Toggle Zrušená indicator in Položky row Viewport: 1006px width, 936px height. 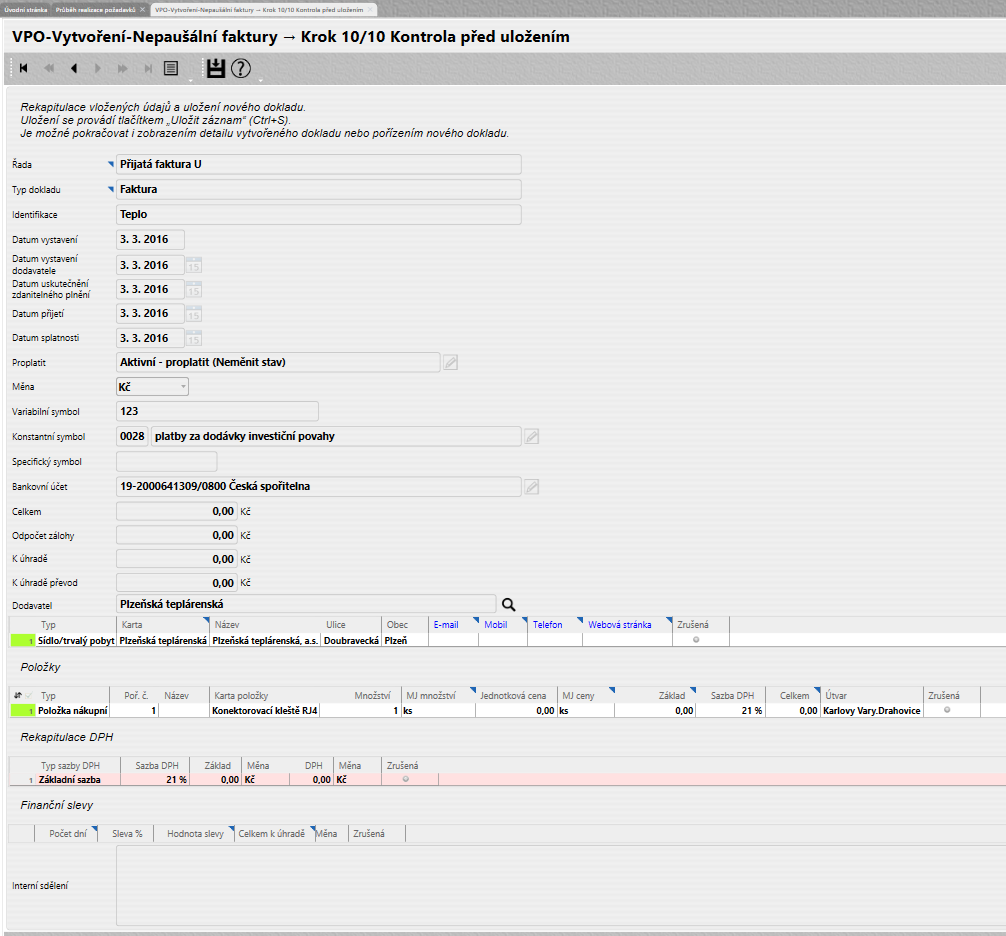[946, 710]
